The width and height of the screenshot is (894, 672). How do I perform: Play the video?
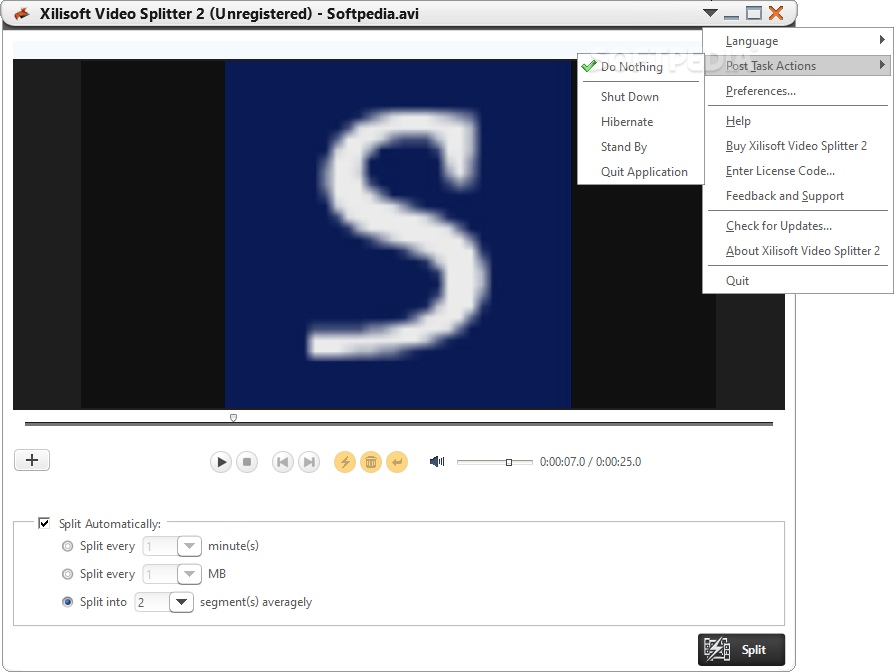coord(221,462)
